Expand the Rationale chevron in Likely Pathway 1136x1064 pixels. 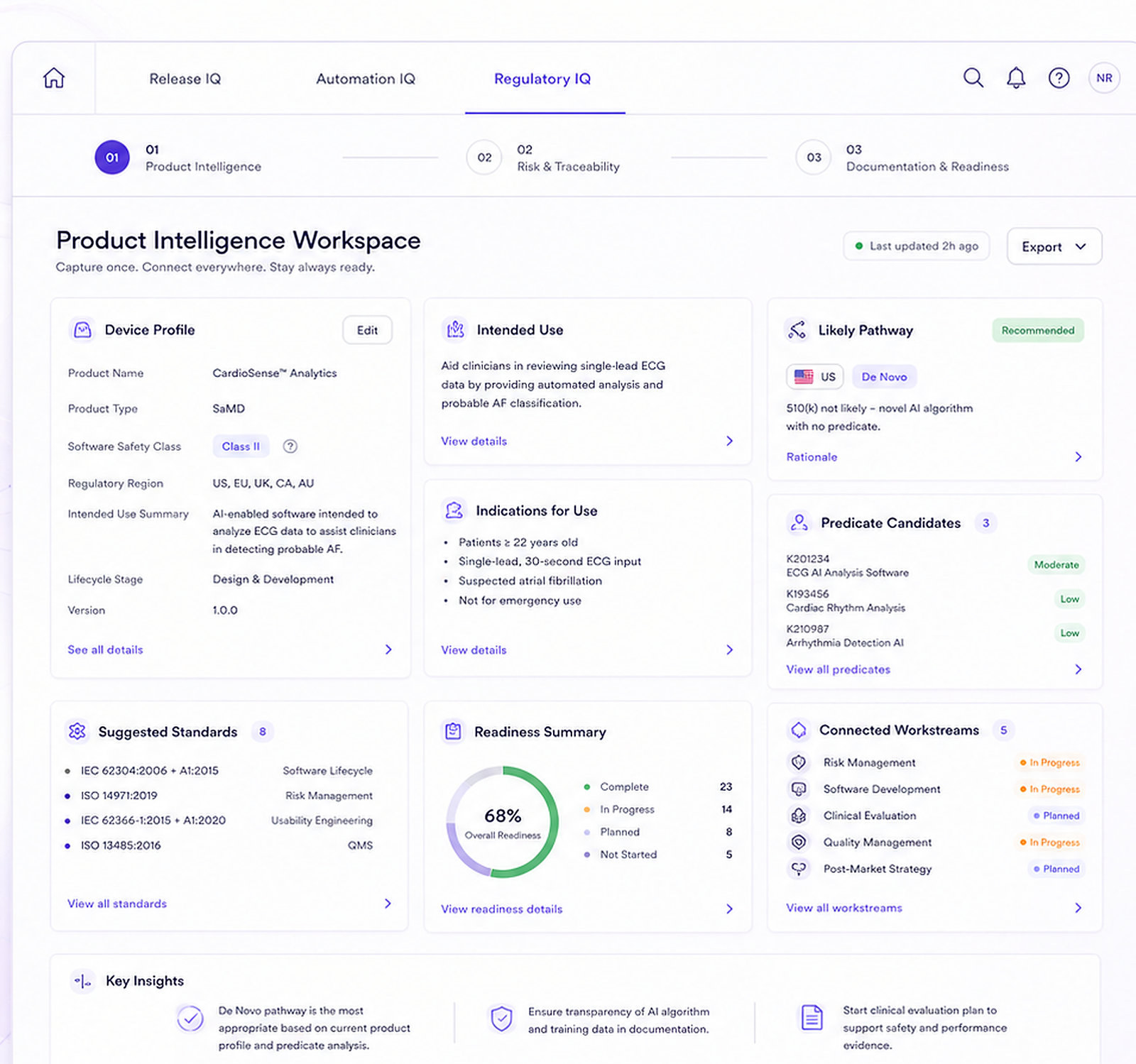click(1078, 457)
